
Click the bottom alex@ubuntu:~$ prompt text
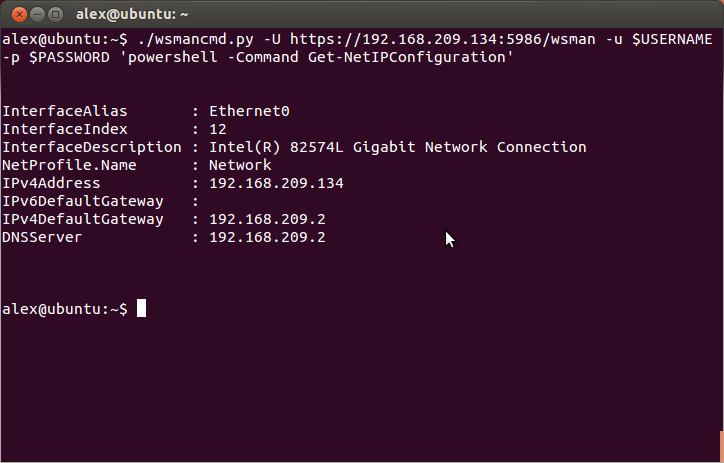[65, 309]
